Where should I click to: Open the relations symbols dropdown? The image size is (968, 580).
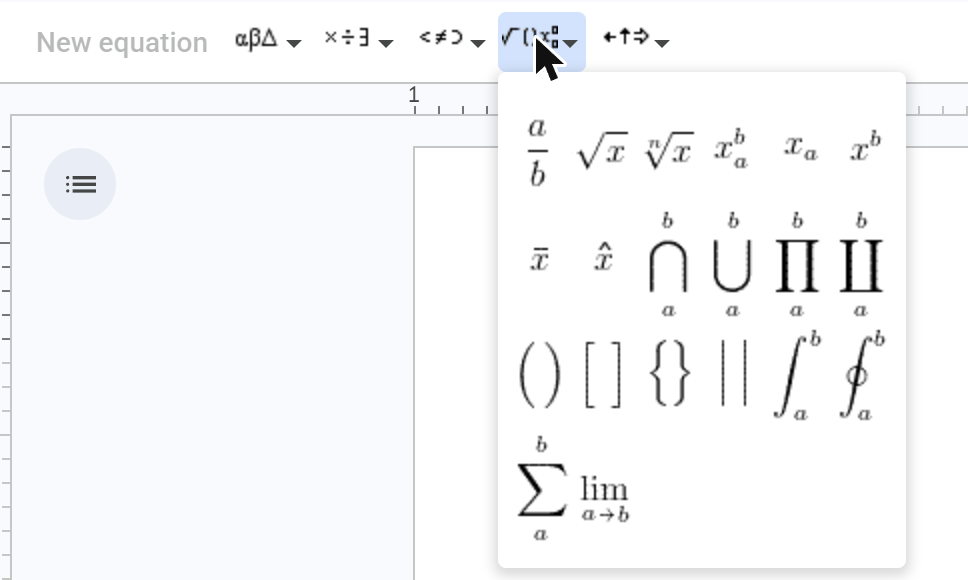click(x=451, y=40)
